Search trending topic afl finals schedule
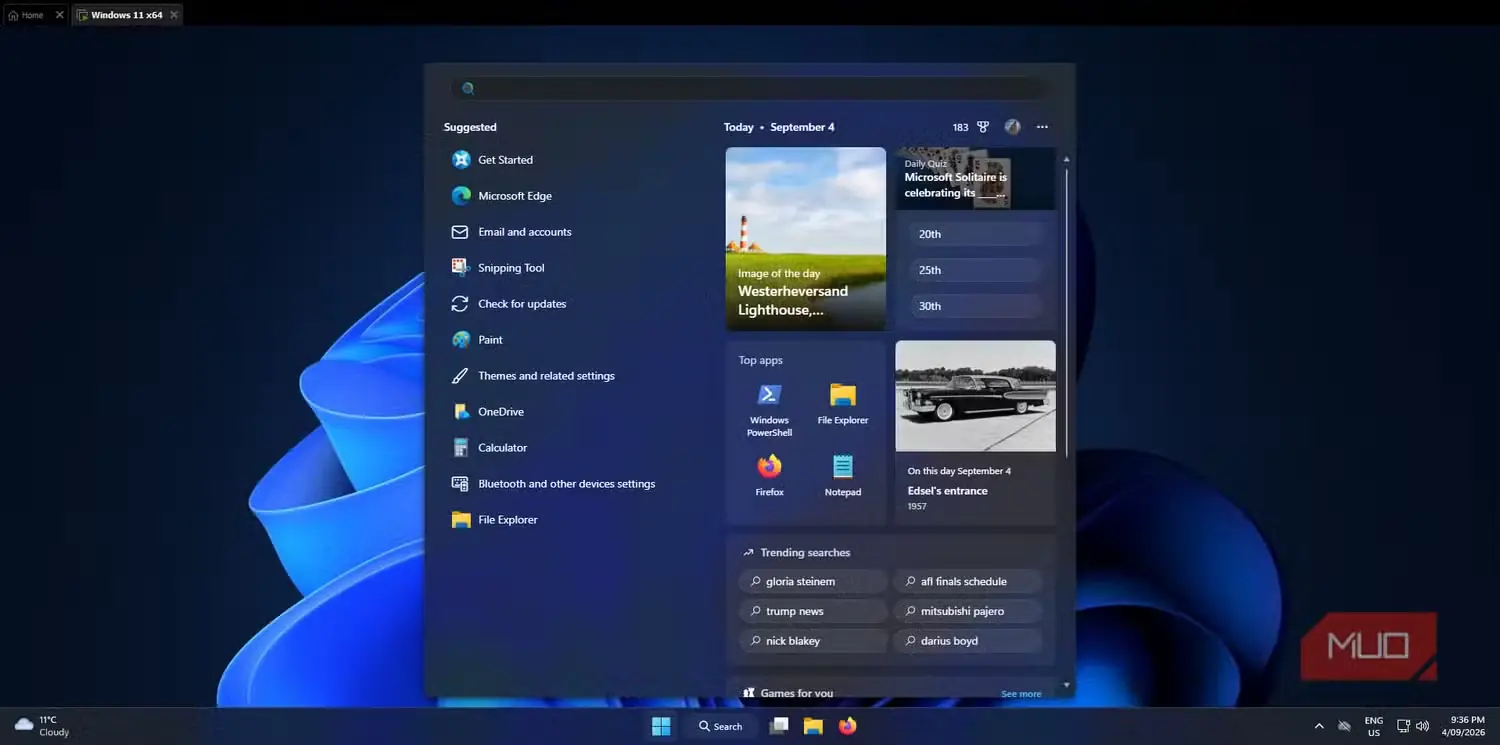Screen dimensions: 1500x745 coord(968,581)
